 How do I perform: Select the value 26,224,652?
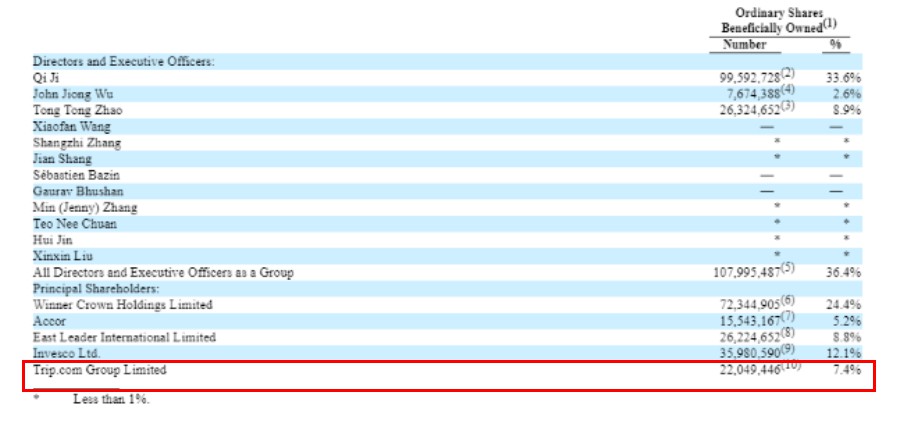point(750,337)
